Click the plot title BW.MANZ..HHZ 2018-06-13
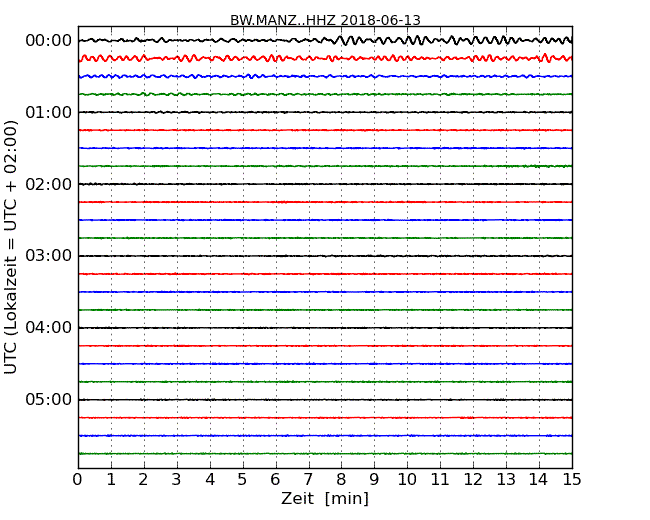This screenshot has width=650, height=520. [325, 20]
